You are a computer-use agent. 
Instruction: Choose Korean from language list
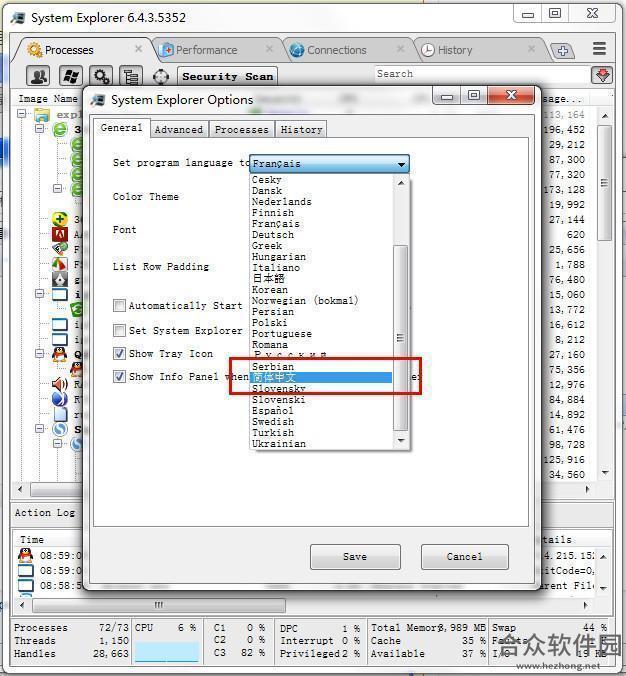click(321, 290)
